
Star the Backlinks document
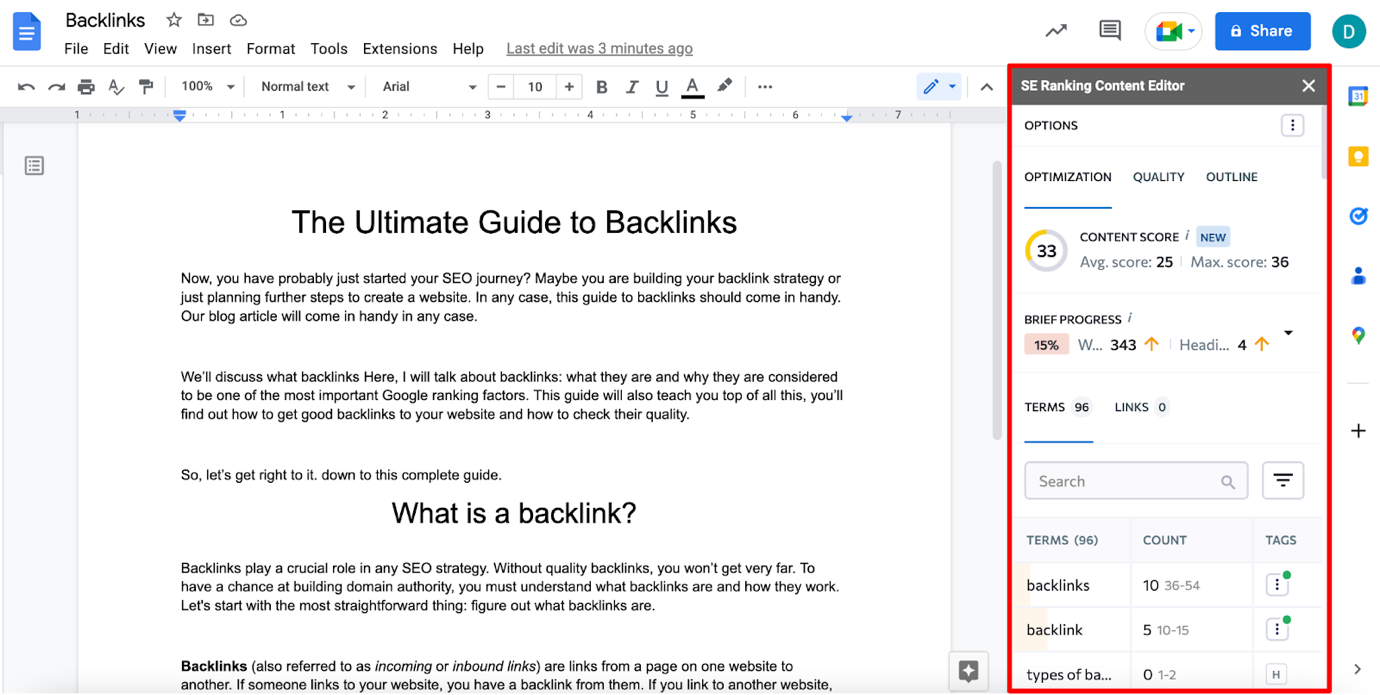(x=174, y=20)
